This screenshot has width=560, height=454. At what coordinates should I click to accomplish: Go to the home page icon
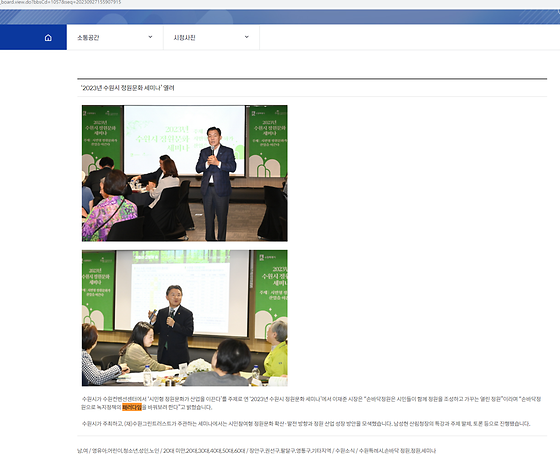click(48, 38)
